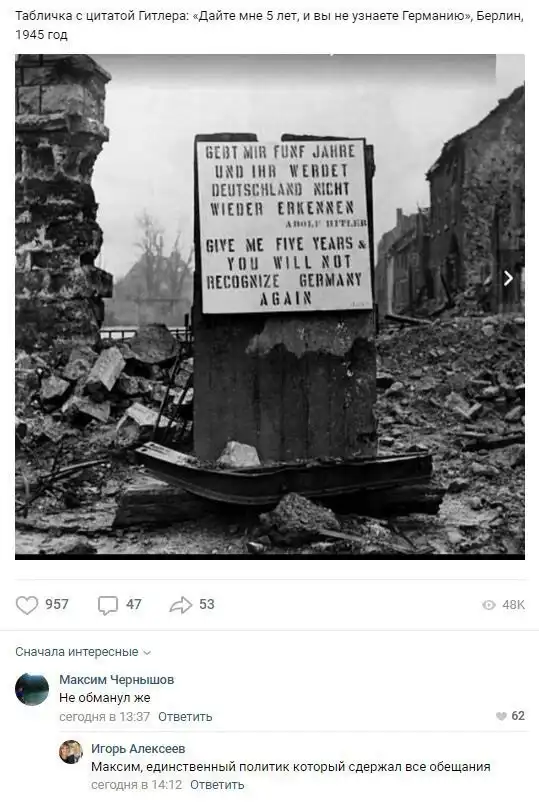Click the сегодня в 14:12 timestamp

point(137,785)
